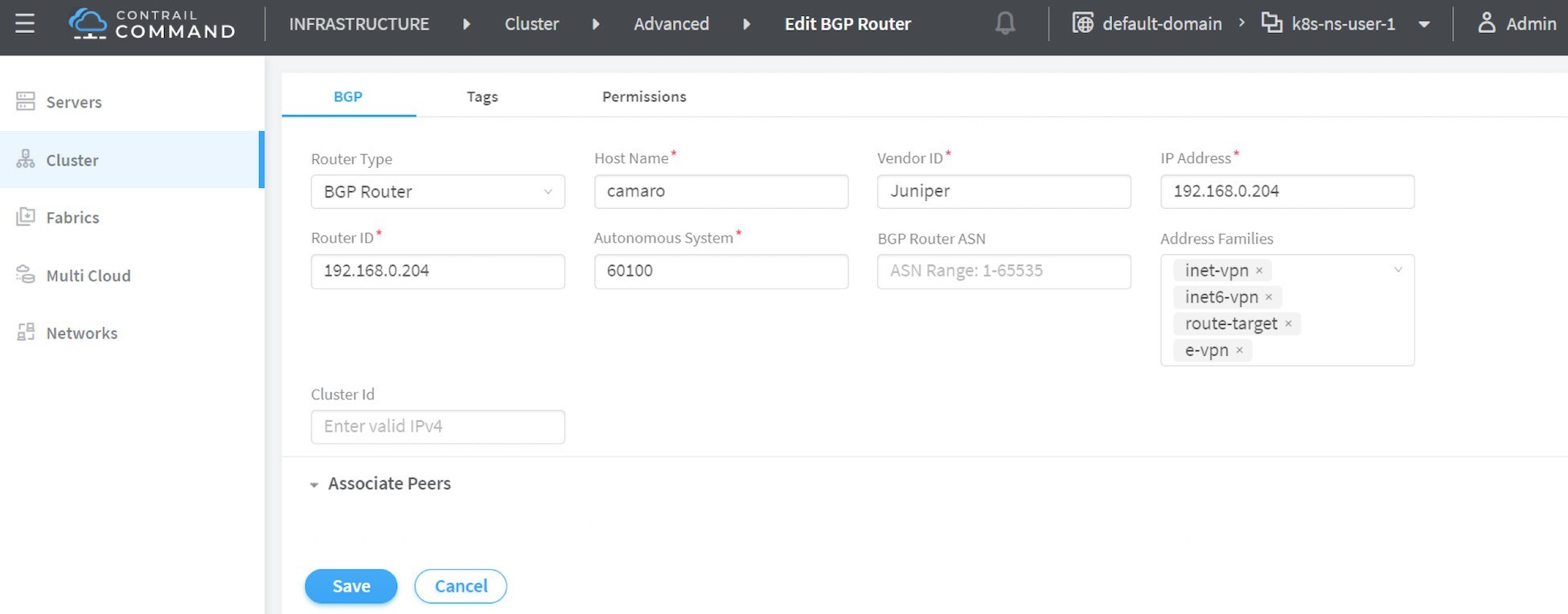The height and width of the screenshot is (614, 1568).
Task: Click the Cluster sidebar icon
Action: 26,159
